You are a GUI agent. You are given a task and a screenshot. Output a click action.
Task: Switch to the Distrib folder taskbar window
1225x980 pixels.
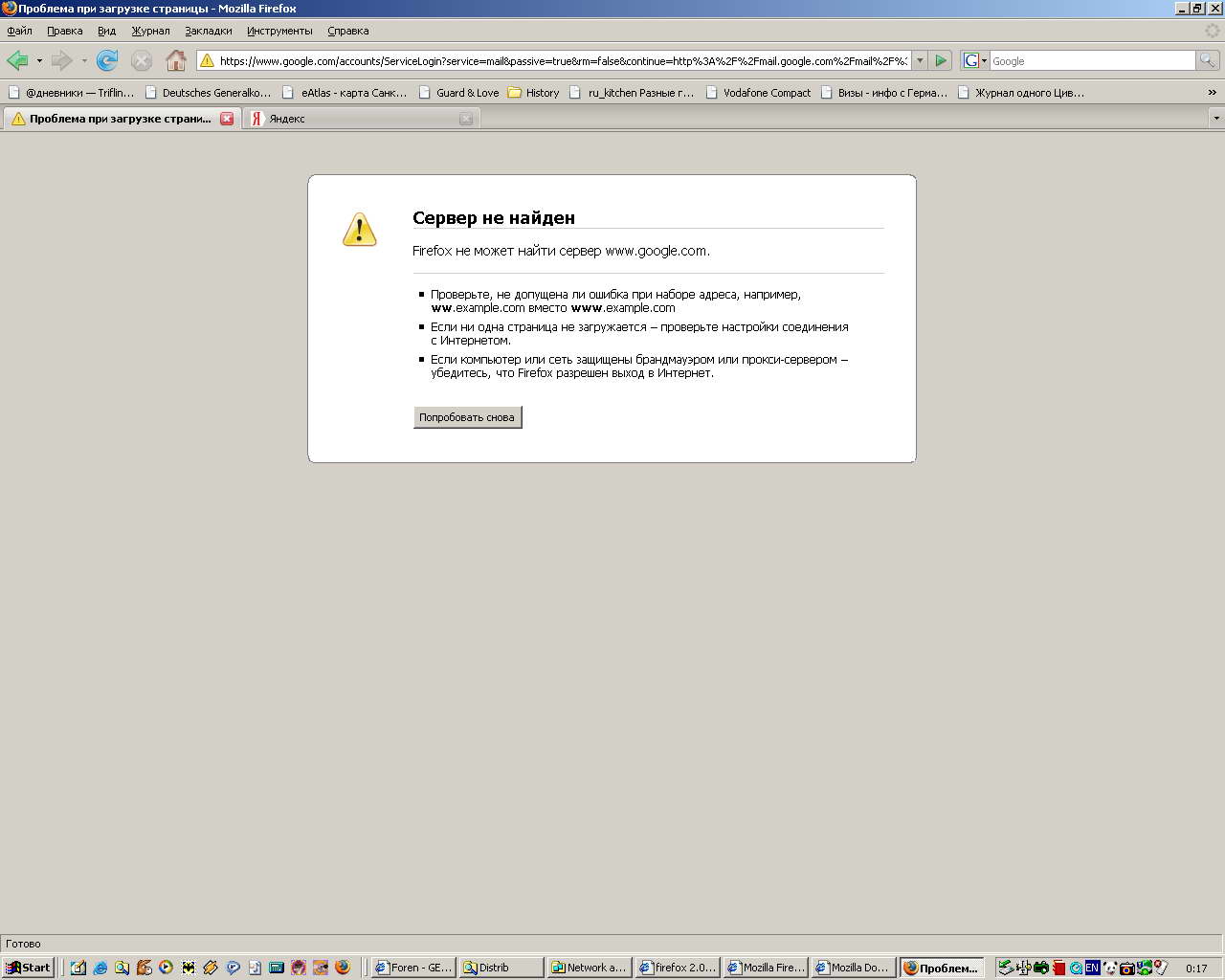[x=501, y=968]
